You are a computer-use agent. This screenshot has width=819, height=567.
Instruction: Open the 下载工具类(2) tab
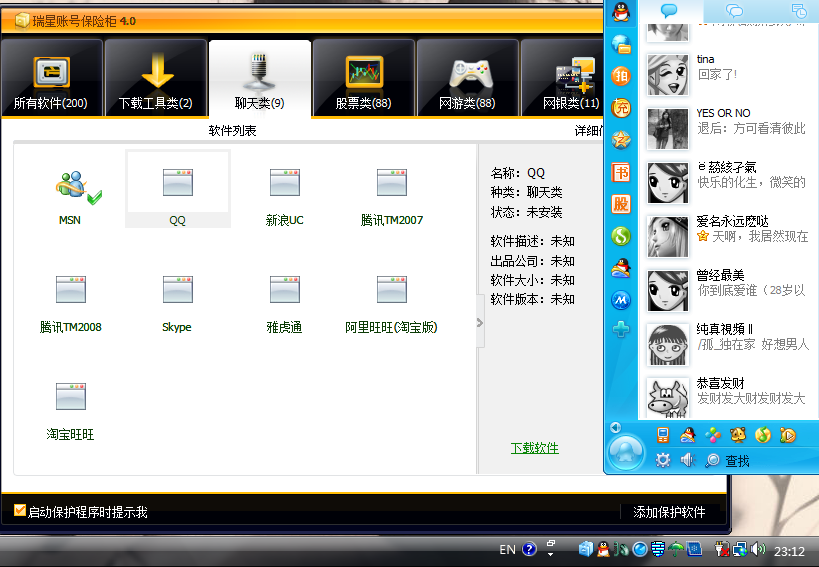pos(156,78)
